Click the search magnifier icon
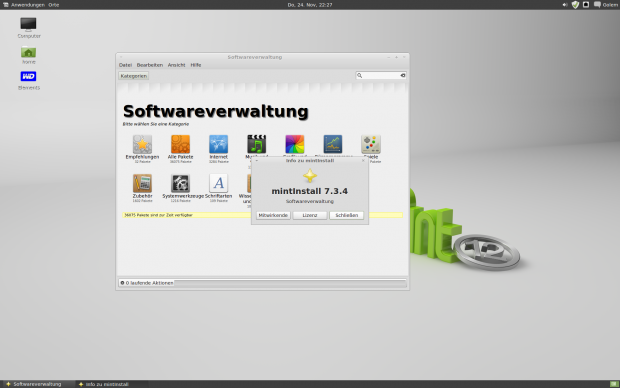620x388 pixels. pos(359,76)
